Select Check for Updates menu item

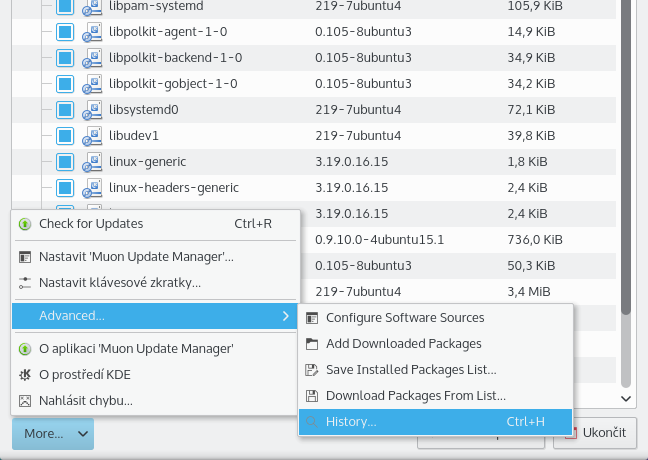[x=155, y=224]
